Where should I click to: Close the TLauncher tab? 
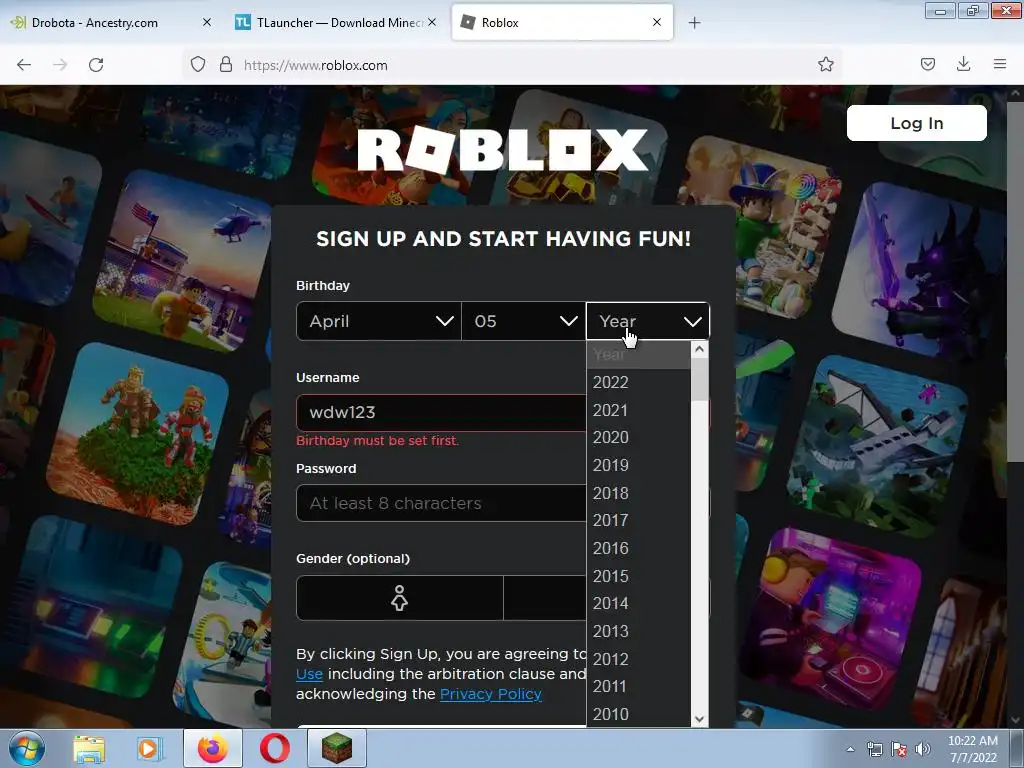(432, 22)
